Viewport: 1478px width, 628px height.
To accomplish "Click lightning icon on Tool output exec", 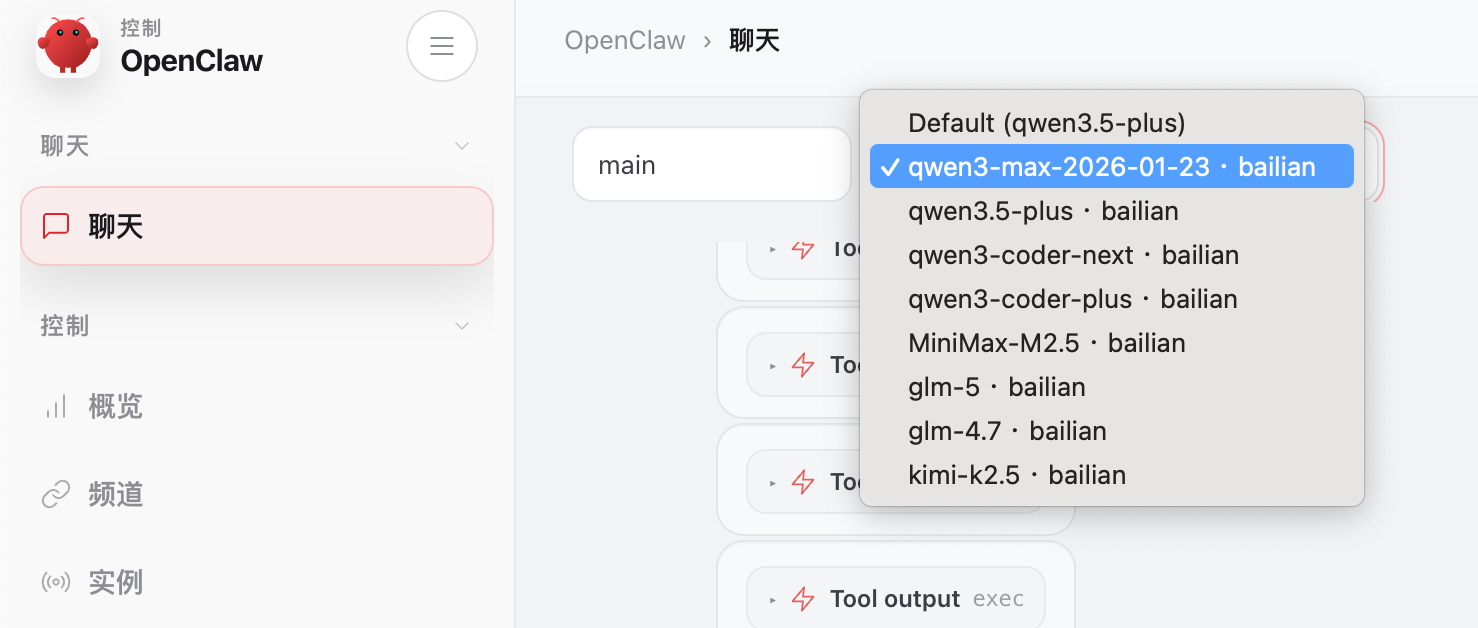I will pyautogui.click(x=803, y=599).
